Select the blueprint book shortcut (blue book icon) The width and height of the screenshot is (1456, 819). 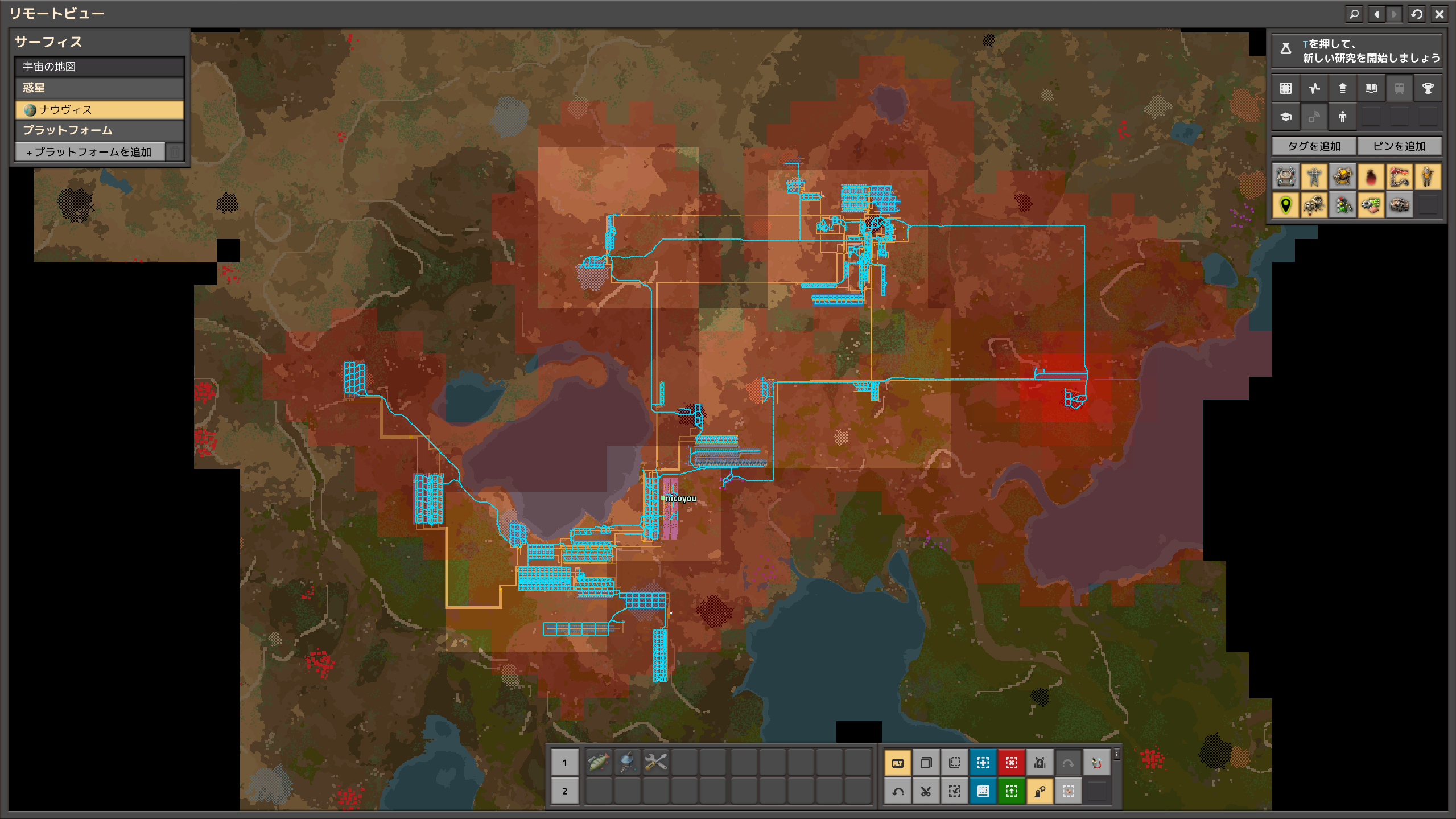point(983,791)
